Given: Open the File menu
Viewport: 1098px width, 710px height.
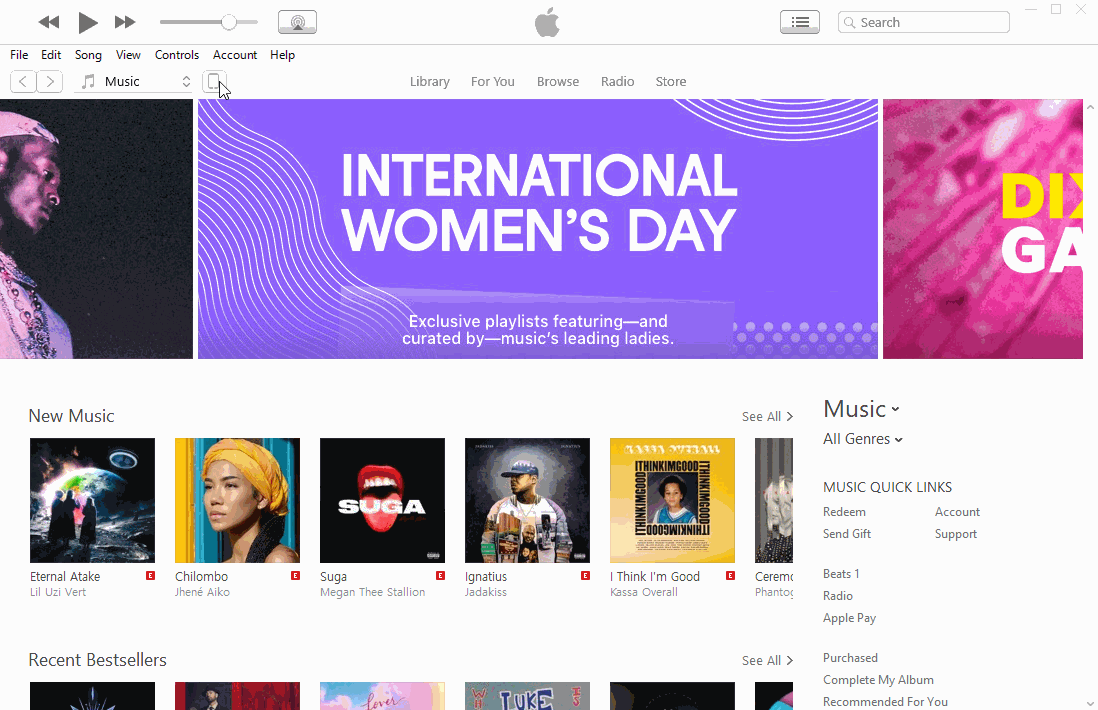Looking at the screenshot, I should [19, 55].
